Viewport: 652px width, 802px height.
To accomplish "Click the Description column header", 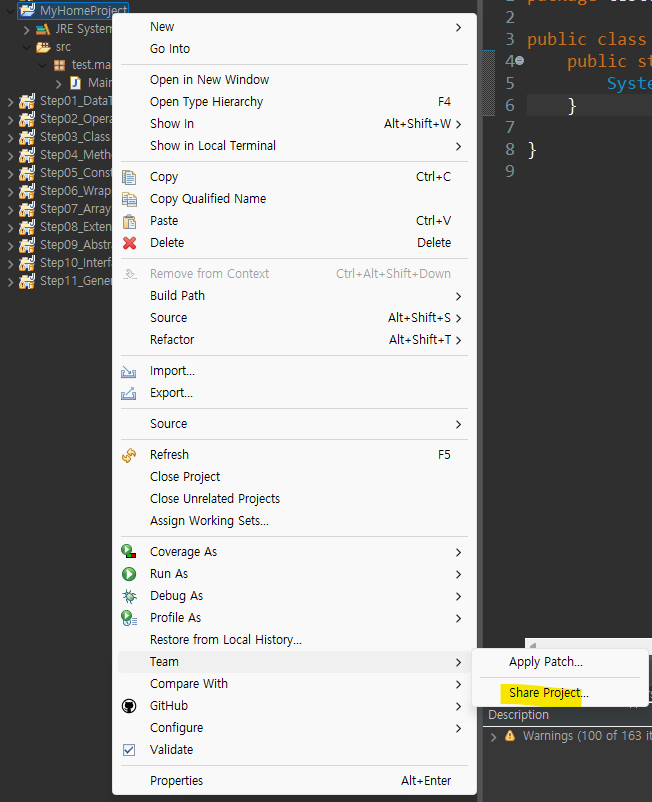I will (518, 715).
